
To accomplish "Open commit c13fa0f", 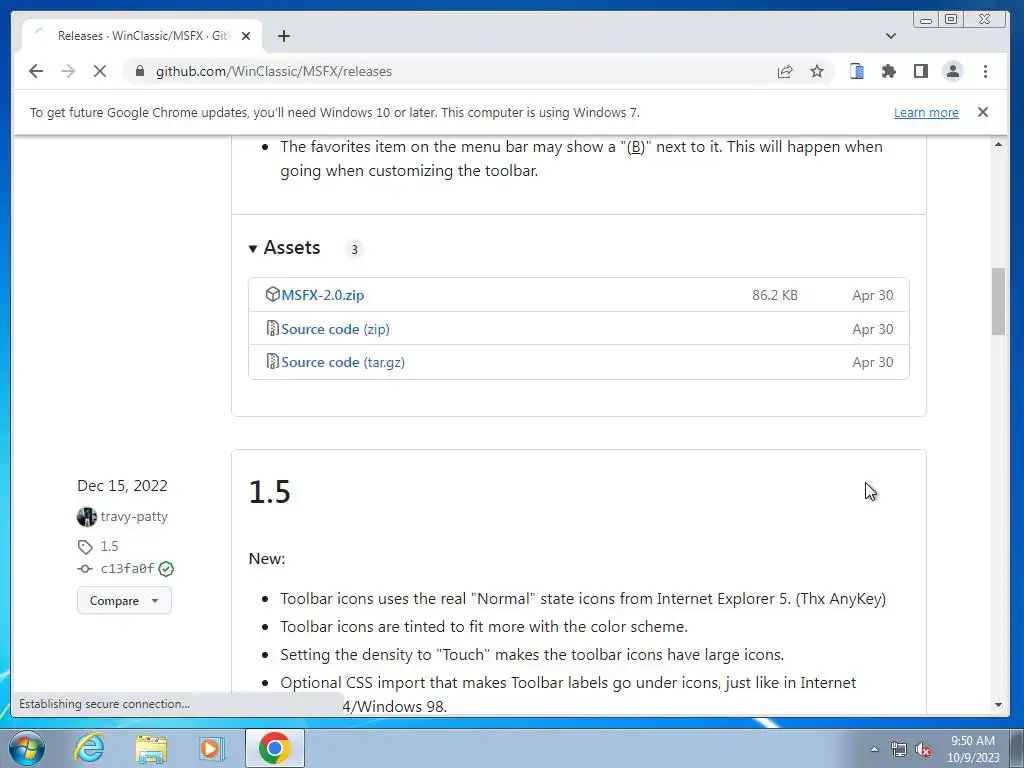I will pyautogui.click(x=127, y=569).
